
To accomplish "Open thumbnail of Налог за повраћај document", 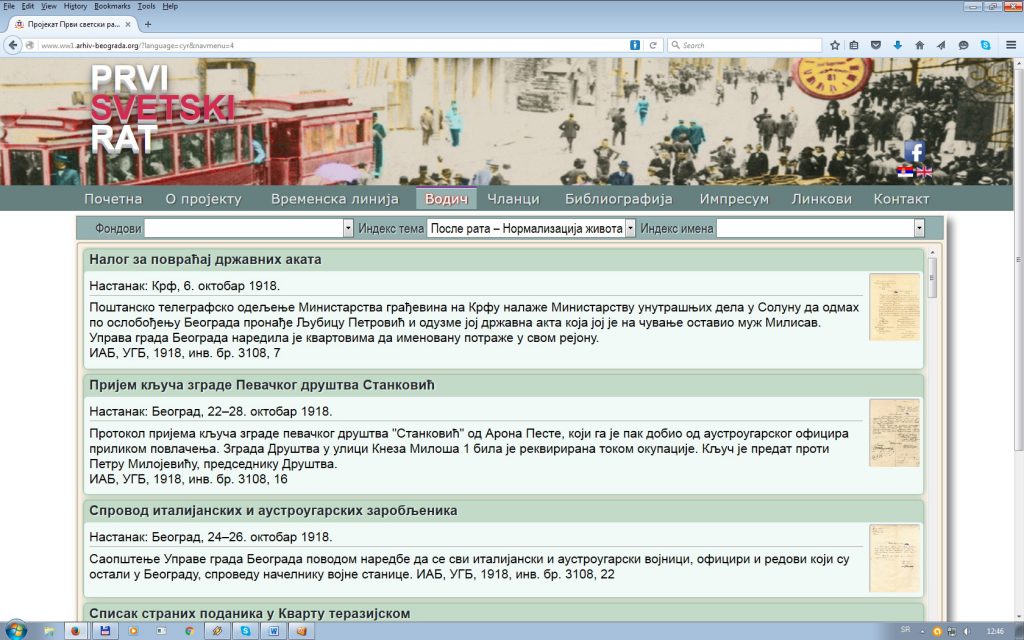I will click(894, 307).
